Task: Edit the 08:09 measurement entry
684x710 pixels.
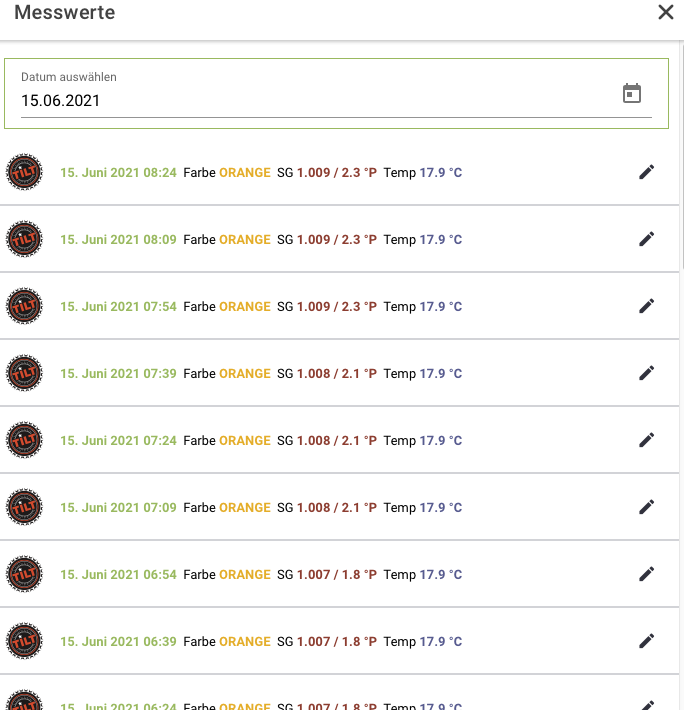Action: pyautogui.click(x=647, y=239)
